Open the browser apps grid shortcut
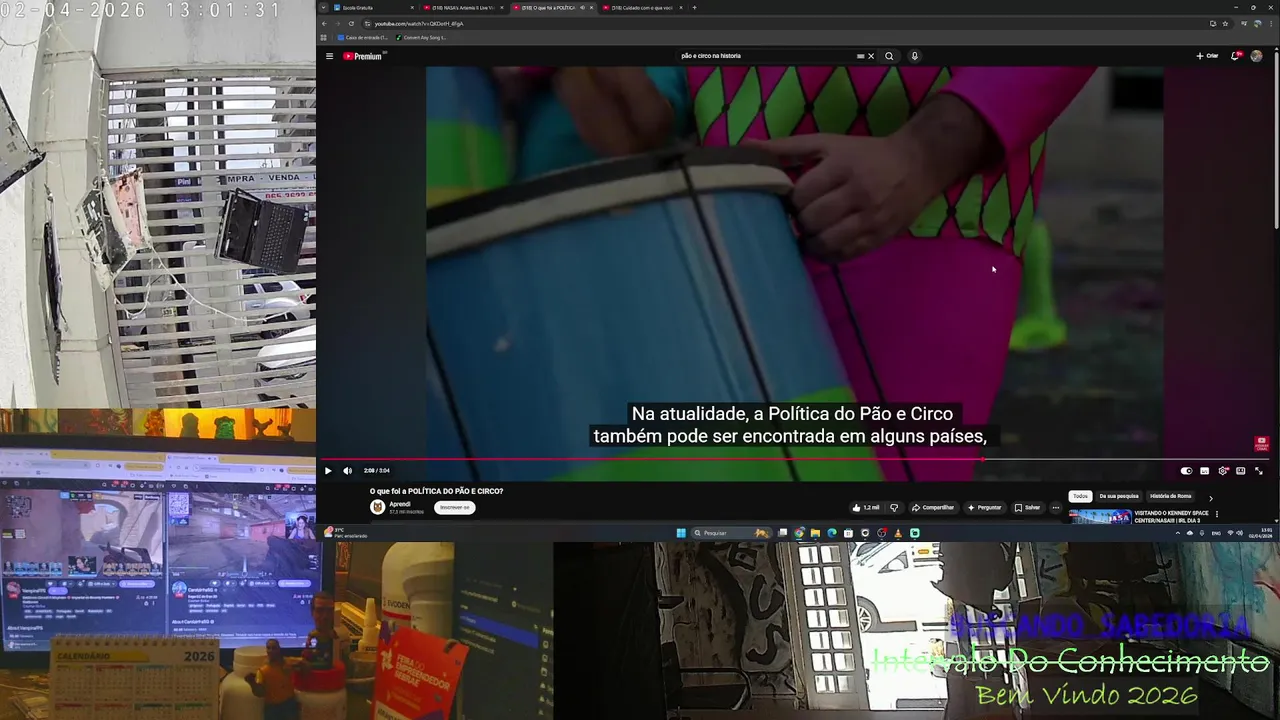Image resolution: width=1280 pixels, height=720 pixels. coord(324,38)
